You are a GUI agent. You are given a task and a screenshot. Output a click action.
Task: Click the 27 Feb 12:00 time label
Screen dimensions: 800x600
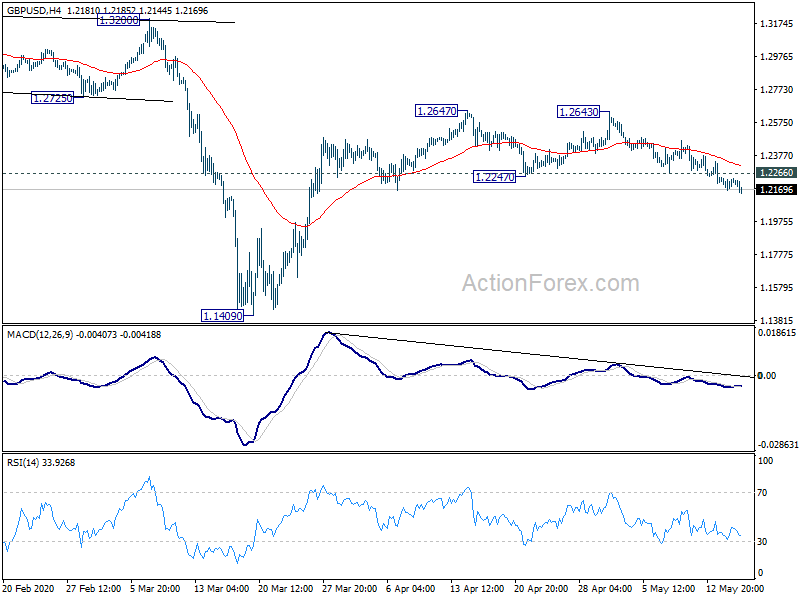[94, 588]
